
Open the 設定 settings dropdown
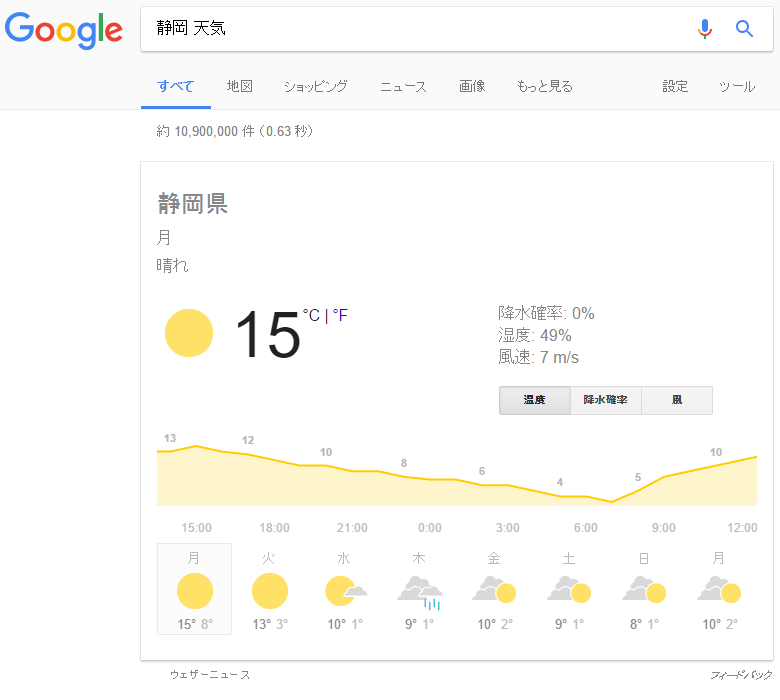pyautogui.click(x=675, y=87)
